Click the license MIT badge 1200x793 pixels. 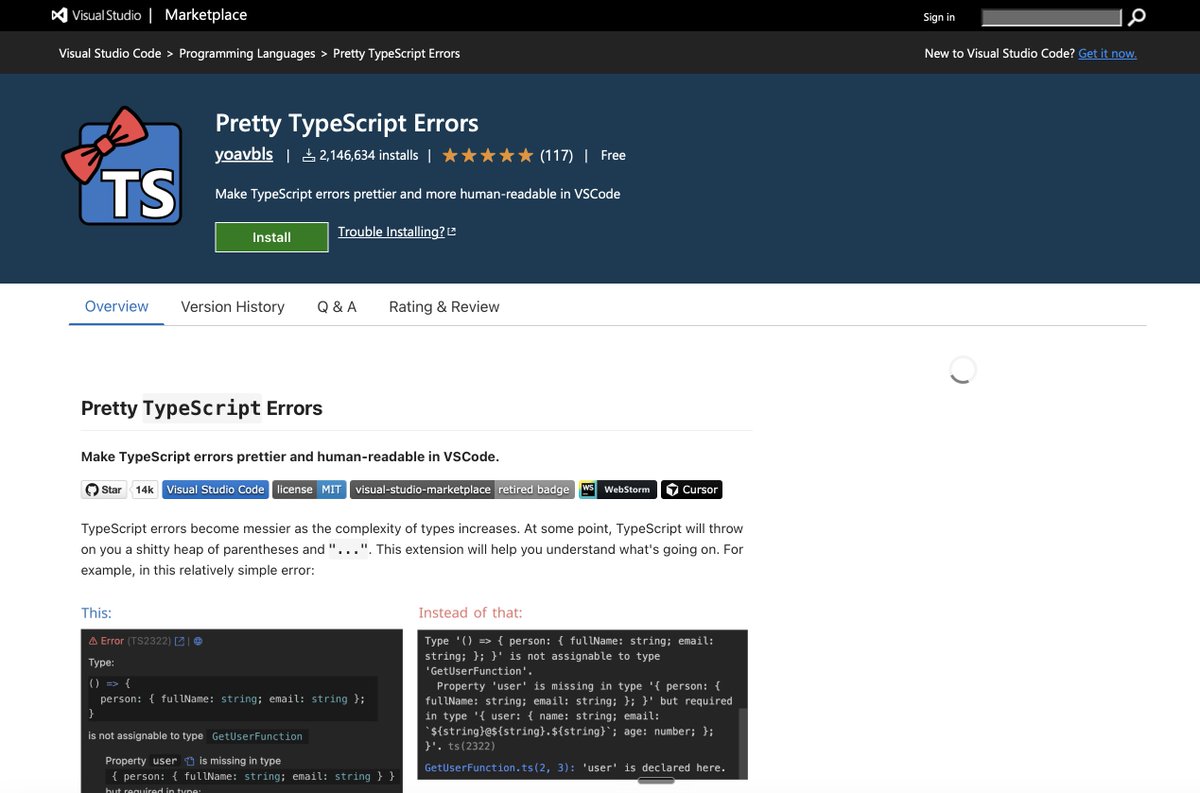coord(309,489)
